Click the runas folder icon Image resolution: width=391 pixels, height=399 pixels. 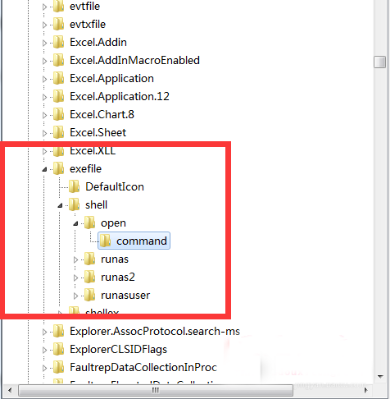[90, 259]
